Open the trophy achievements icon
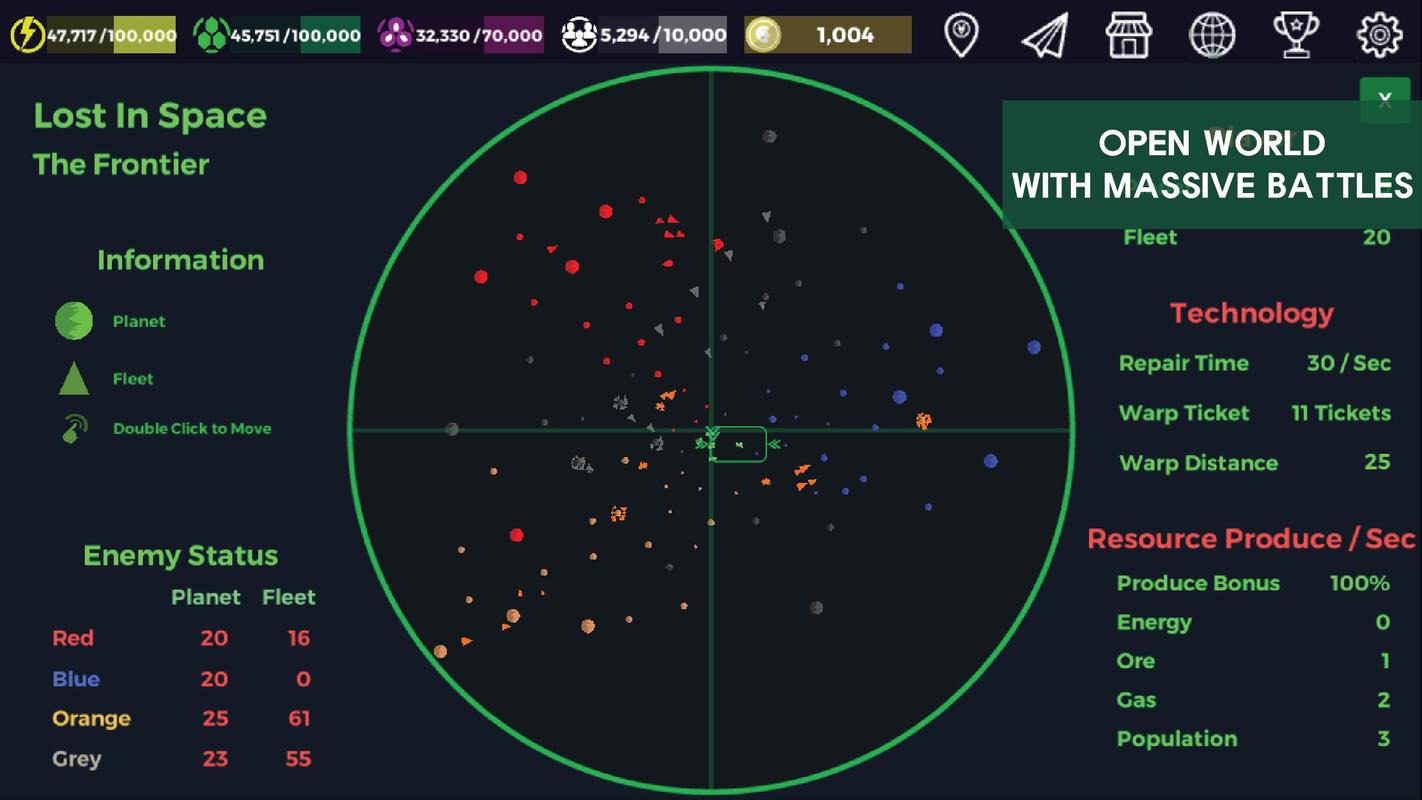This screenshot has width=1422, height=800. 1295,35
